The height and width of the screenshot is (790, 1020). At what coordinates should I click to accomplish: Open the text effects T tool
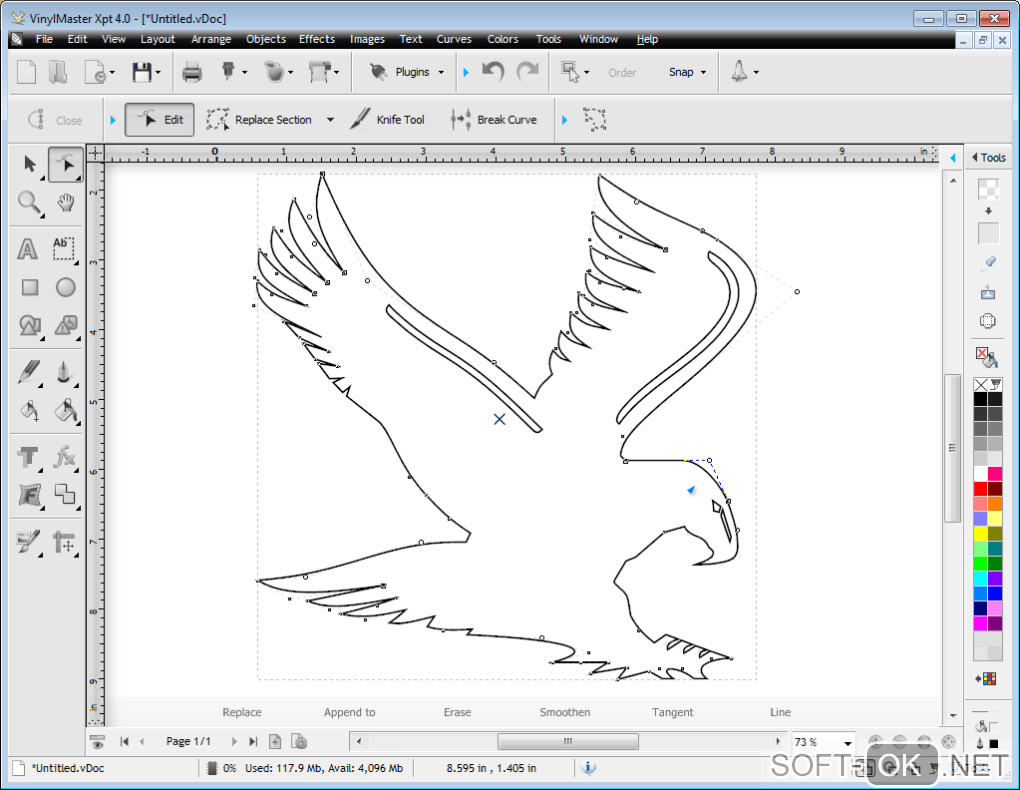pos(29,457)
